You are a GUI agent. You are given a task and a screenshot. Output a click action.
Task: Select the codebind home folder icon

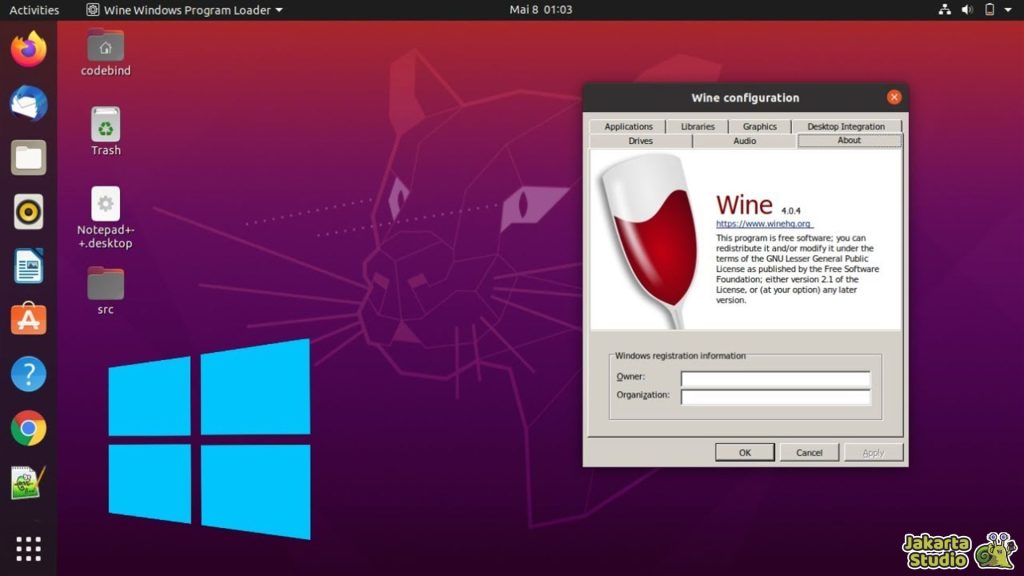tap(105, 47)
